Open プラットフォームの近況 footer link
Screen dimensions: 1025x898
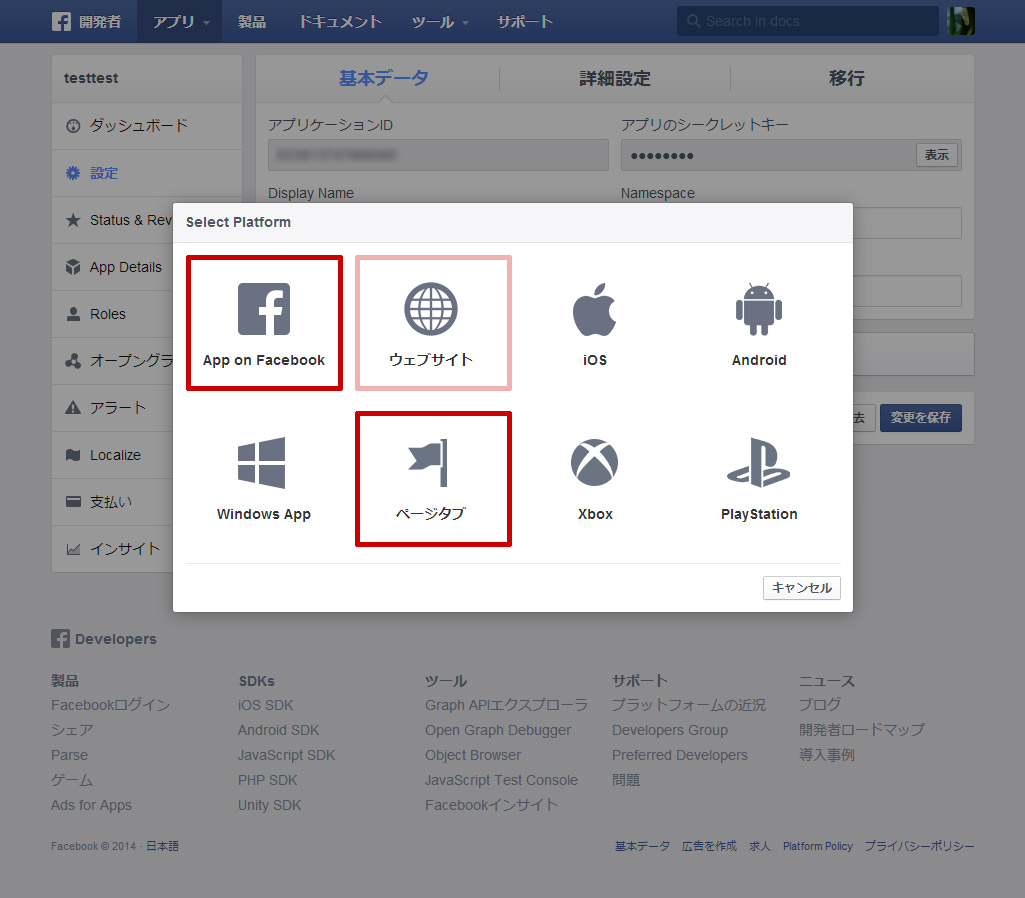click(689, 705)
